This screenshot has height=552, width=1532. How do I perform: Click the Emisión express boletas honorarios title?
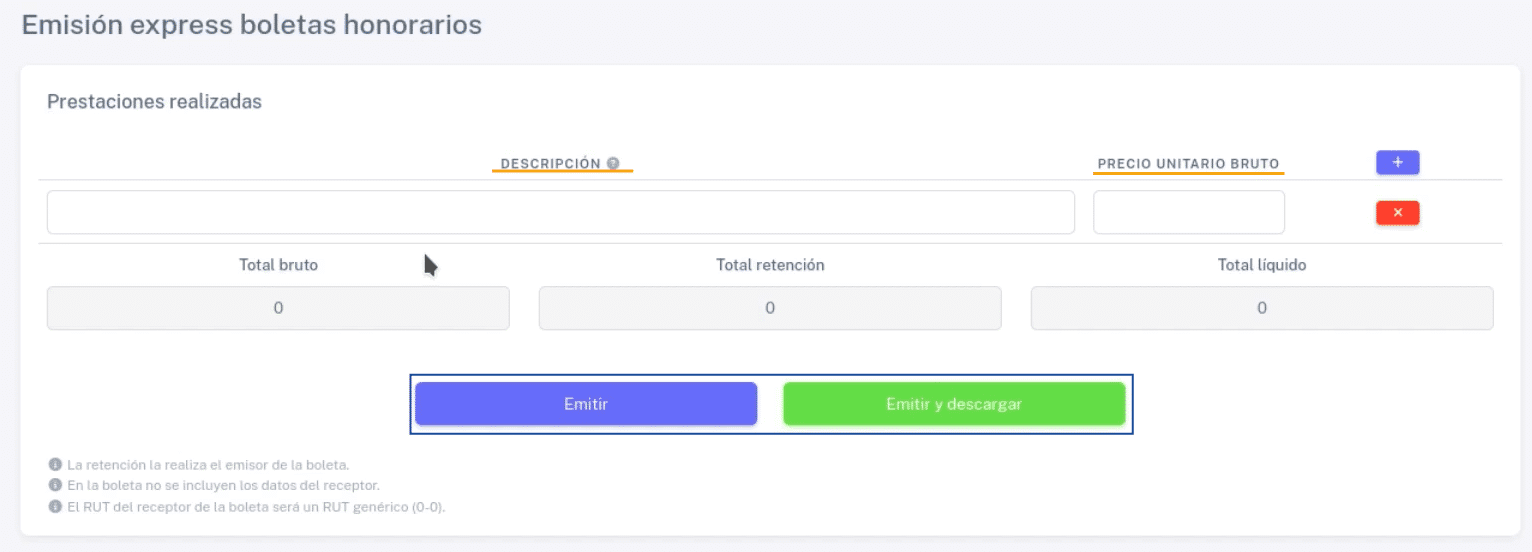[252, 25]
